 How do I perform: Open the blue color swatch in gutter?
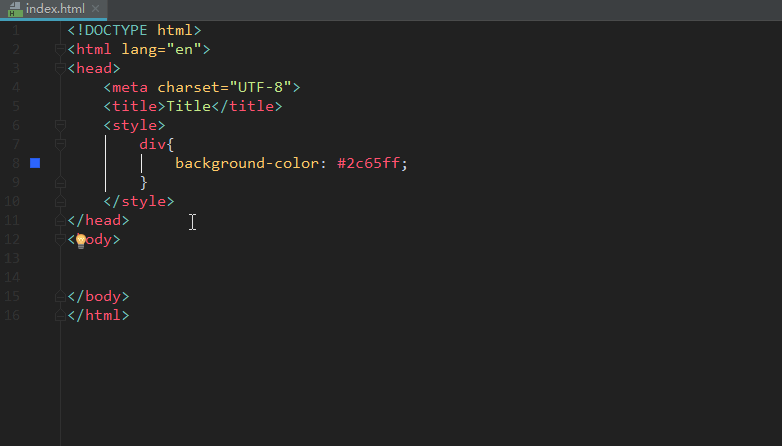(x=35, y=163)
